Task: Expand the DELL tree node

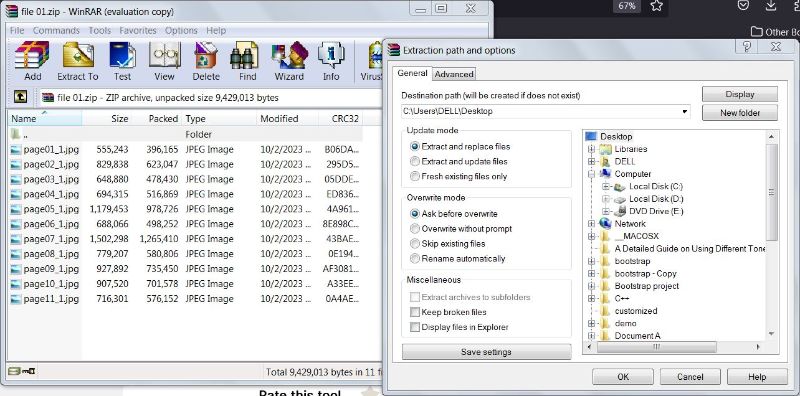Action: (591, 161)
